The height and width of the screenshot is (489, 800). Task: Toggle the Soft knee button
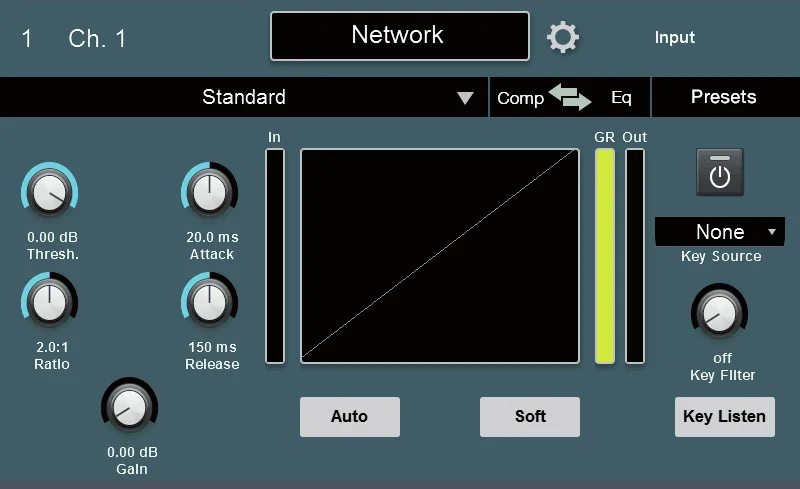[530, 417]
